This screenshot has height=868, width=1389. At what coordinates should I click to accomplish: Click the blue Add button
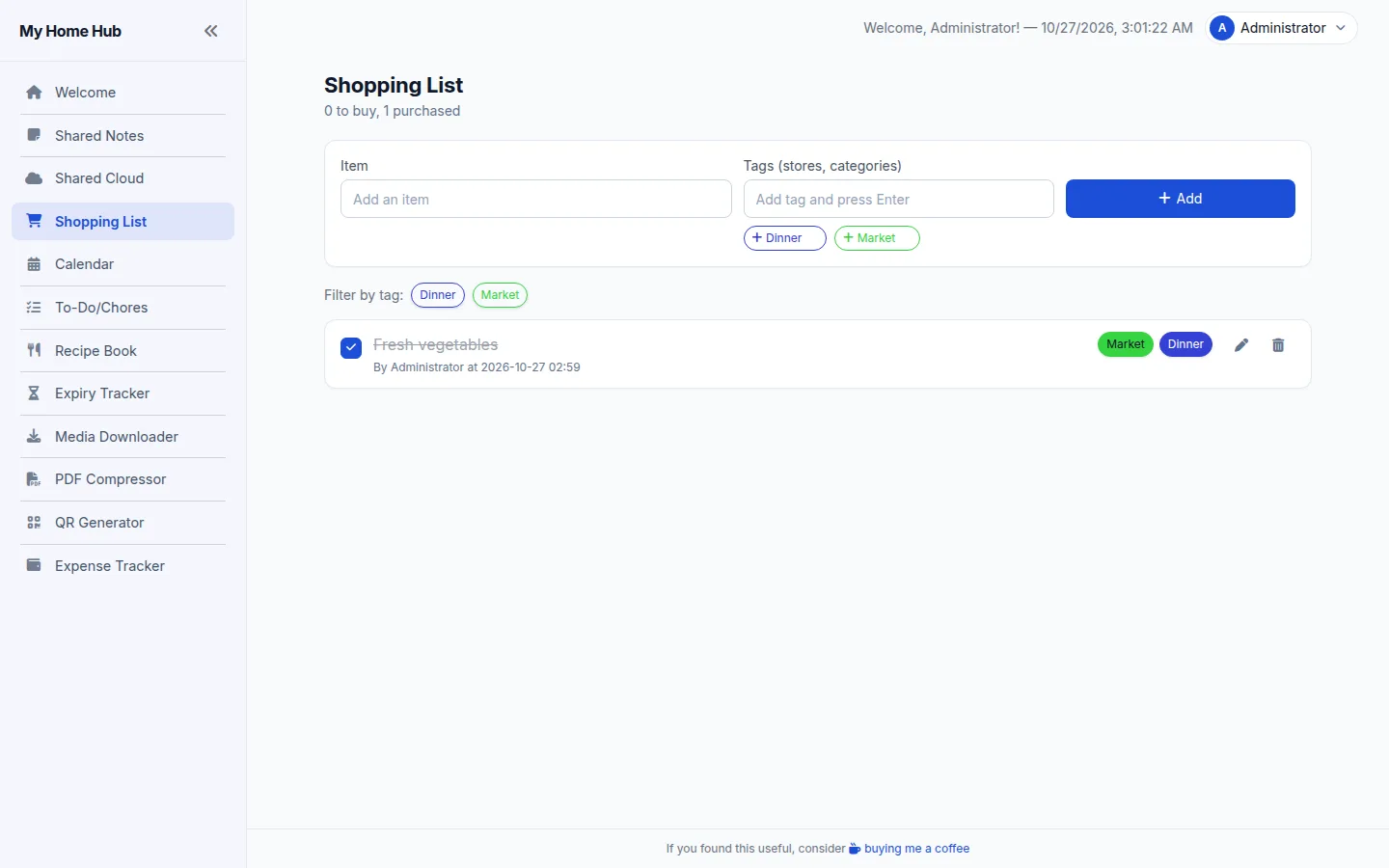[x=1180, y=199]
